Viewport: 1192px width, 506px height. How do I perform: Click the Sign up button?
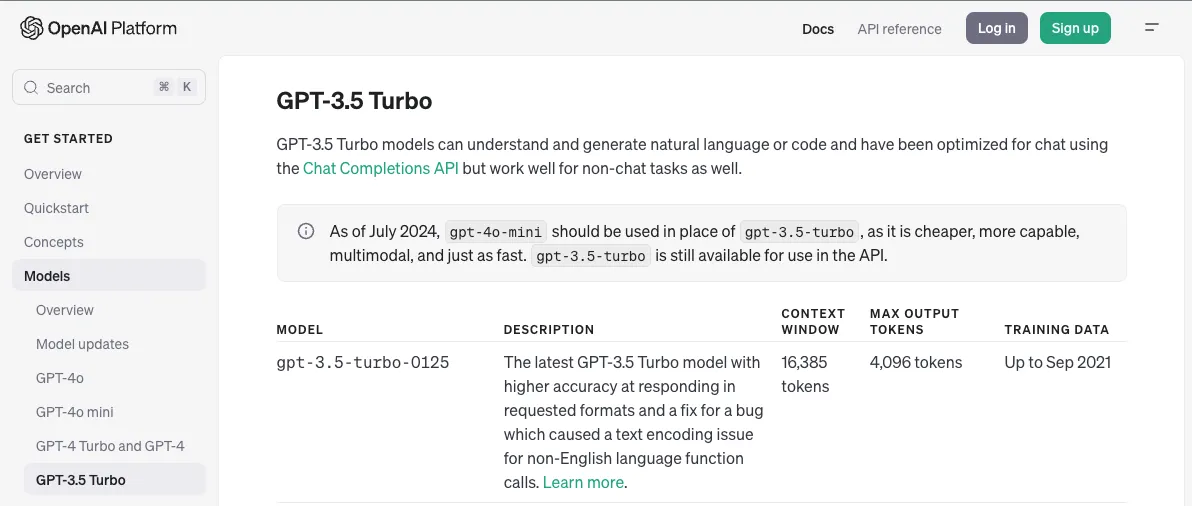coord(1075,28)
